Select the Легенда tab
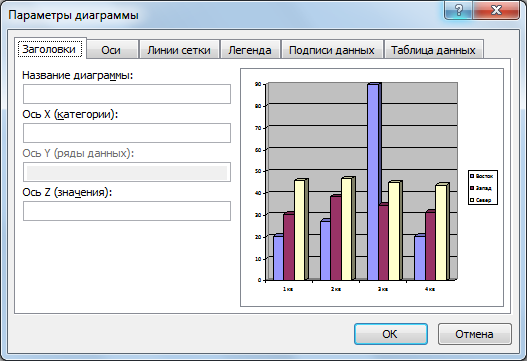Image resolution: width=527 pixels, height=361 pixels. point(250,50)
